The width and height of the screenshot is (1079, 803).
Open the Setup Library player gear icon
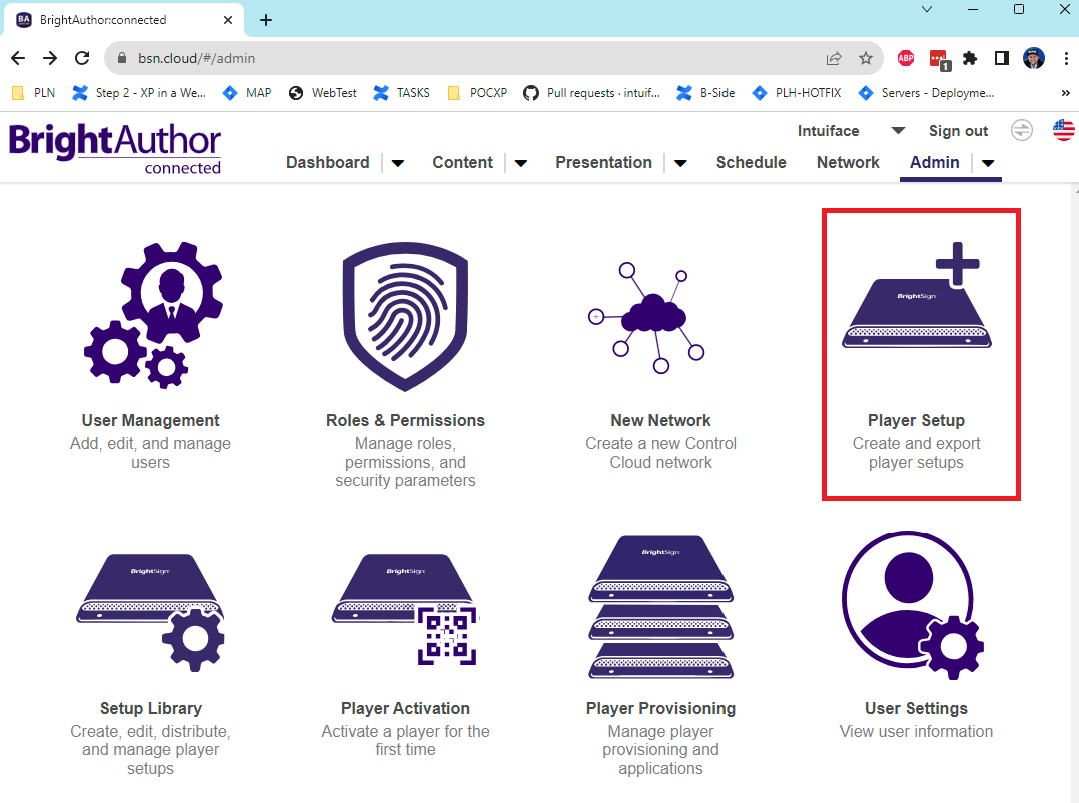[150, 602]
